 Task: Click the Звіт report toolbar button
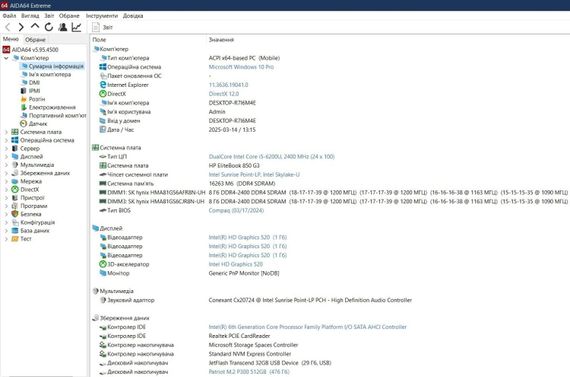pyautogui.click(x=103, y=27)
